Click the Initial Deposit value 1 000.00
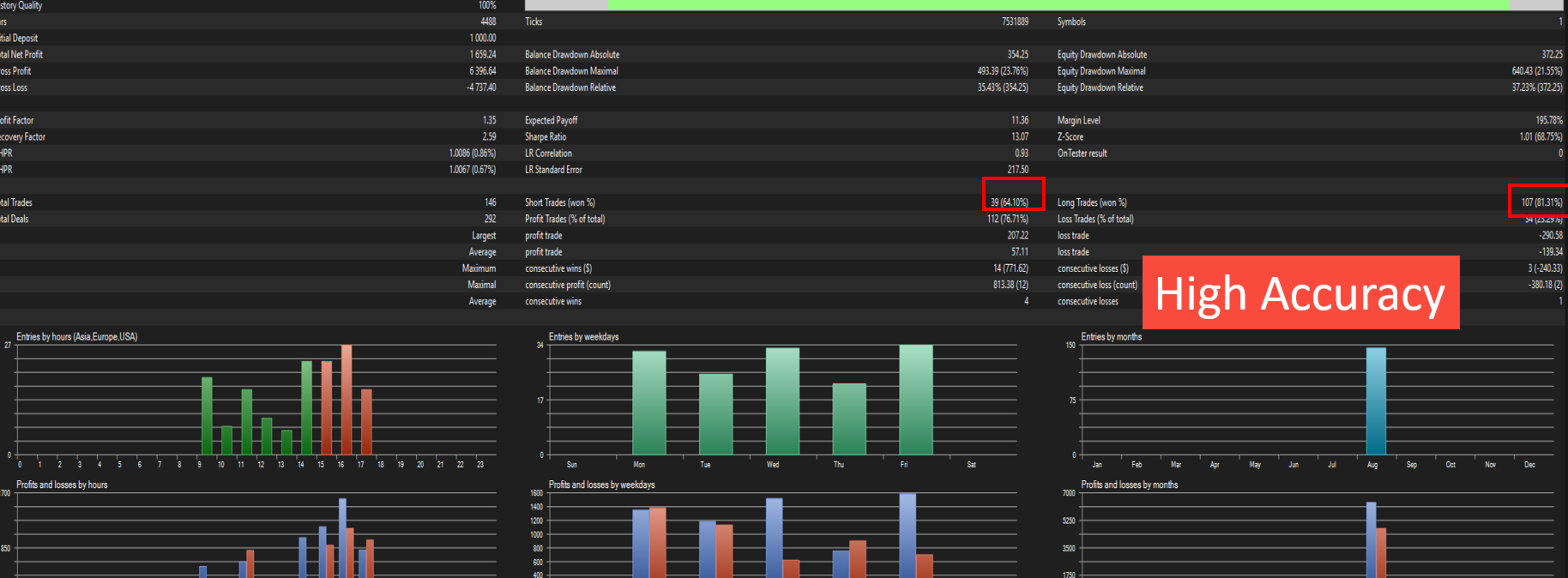The width and height of the screenshot is (1568, 578). coord(482,38)
